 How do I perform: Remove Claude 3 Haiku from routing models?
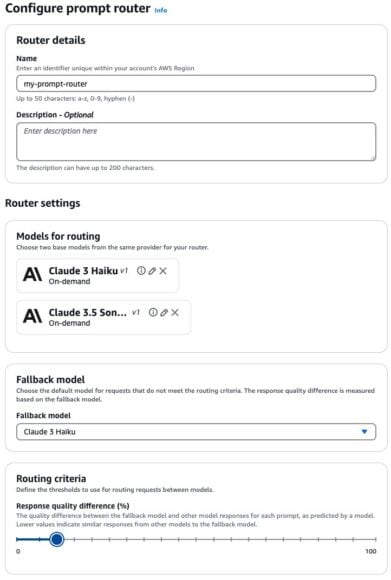pos(163,271)
